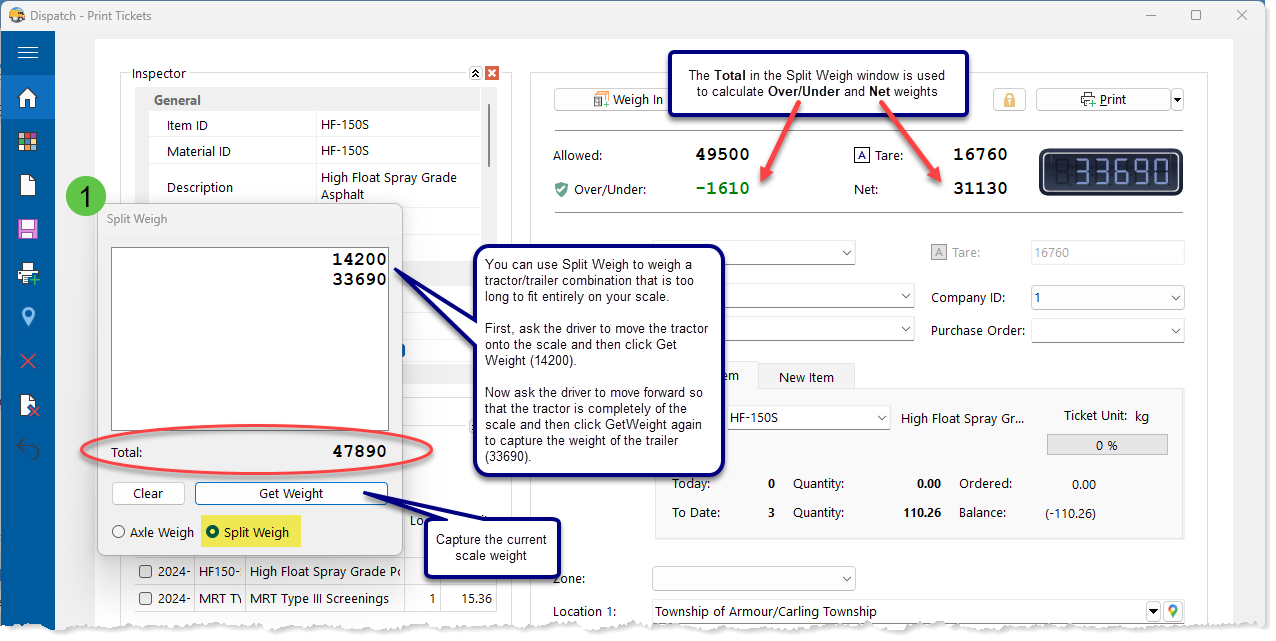Click the 0 % progress bar
This screenshot has width=1276, height=641.
click(x=1106, y=445)
